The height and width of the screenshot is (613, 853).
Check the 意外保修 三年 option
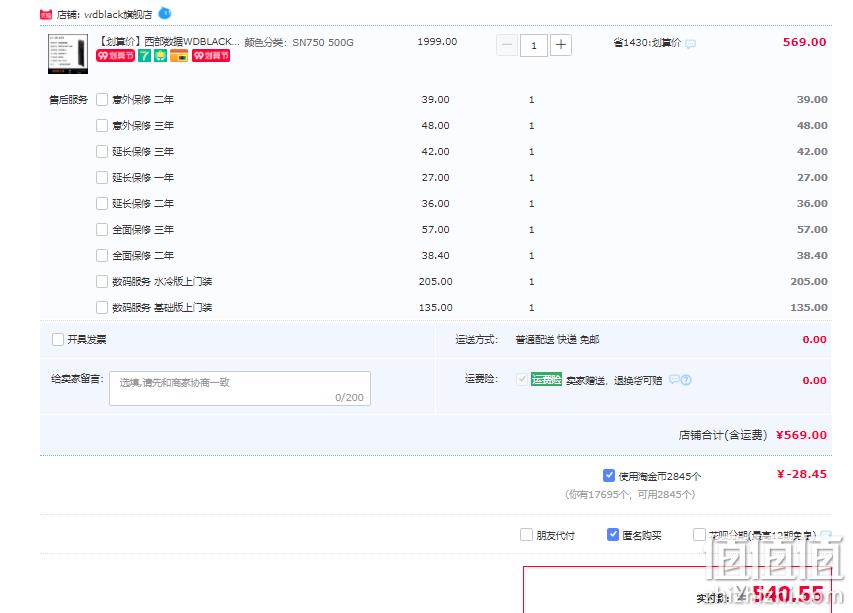[x=102, y=126]
